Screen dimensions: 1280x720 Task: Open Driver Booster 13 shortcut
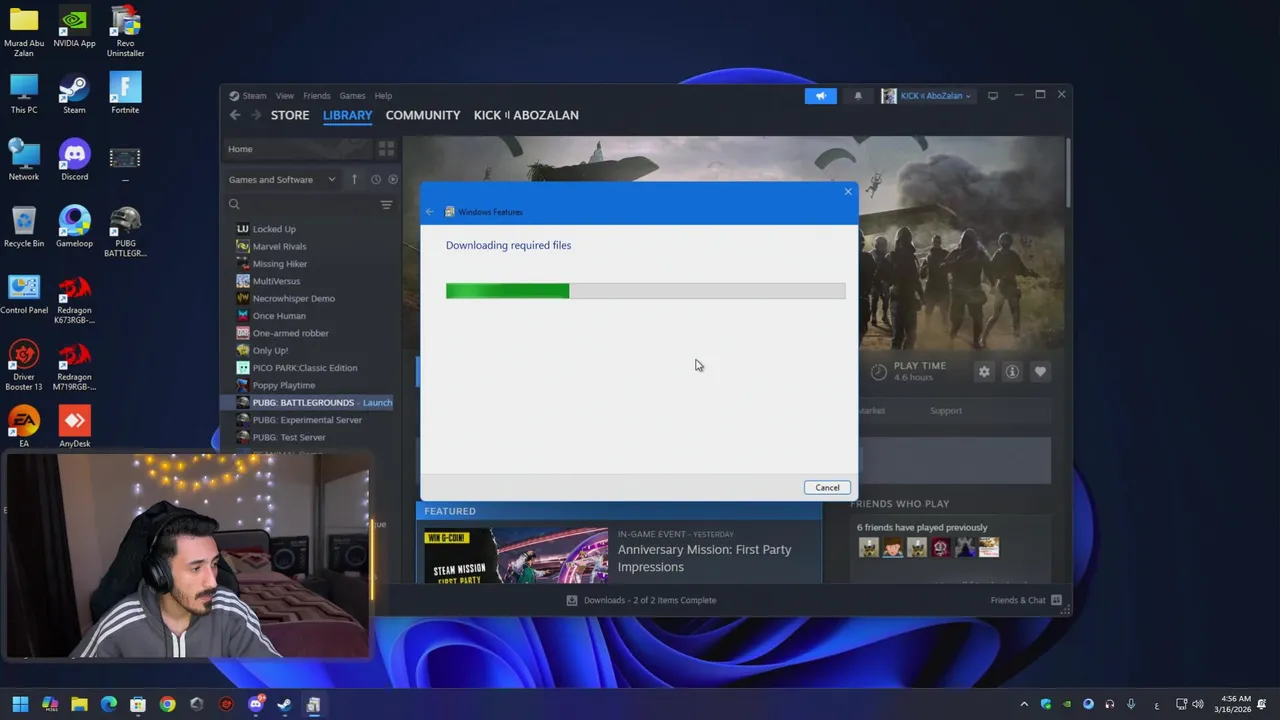24,366
